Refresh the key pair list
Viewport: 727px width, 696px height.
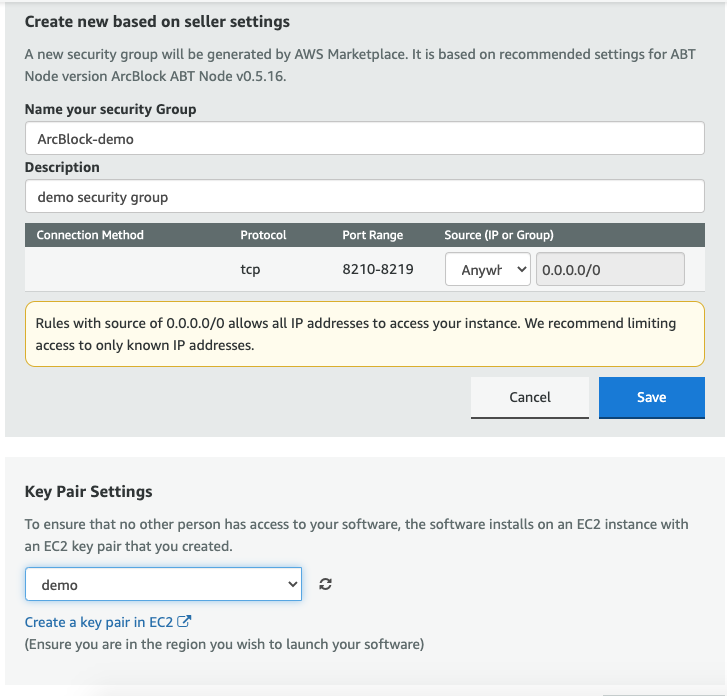(325, 585)
